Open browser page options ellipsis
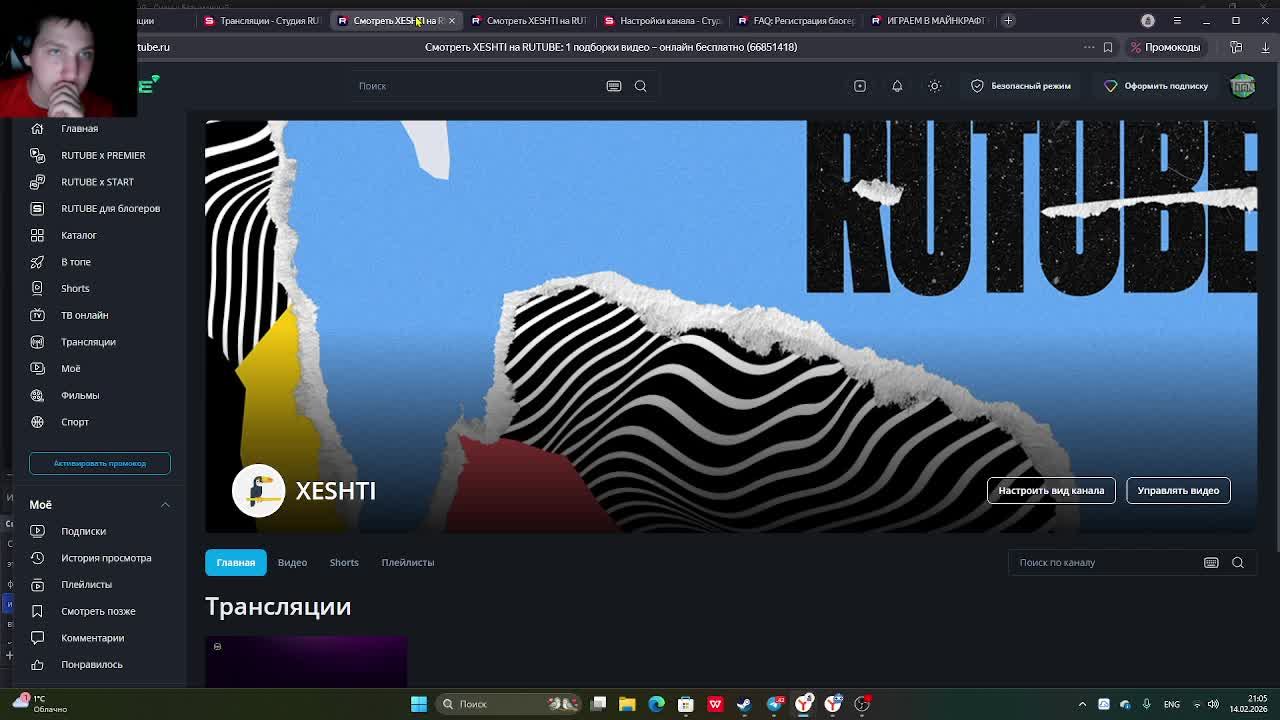The height and width of the screenshot is (720, 1280). (x=1089, y=47)
